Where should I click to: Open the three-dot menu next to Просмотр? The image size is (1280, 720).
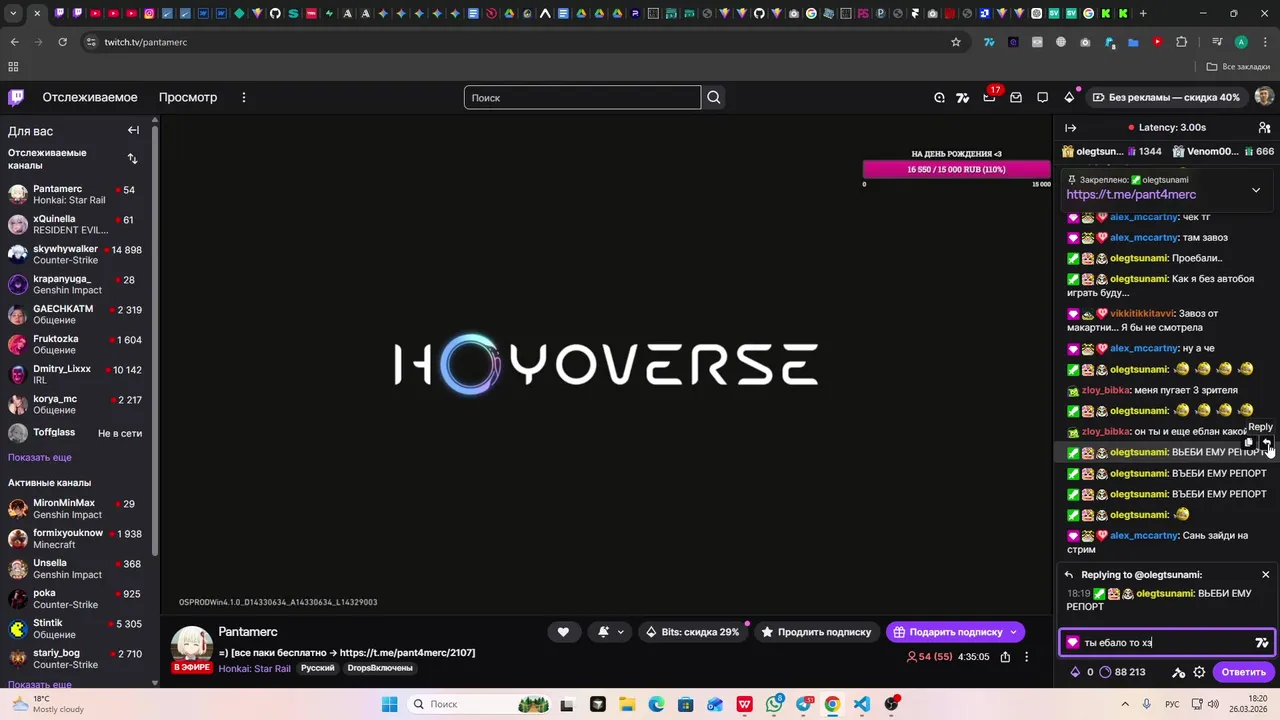pyautogui.click(x=243, y=97)
